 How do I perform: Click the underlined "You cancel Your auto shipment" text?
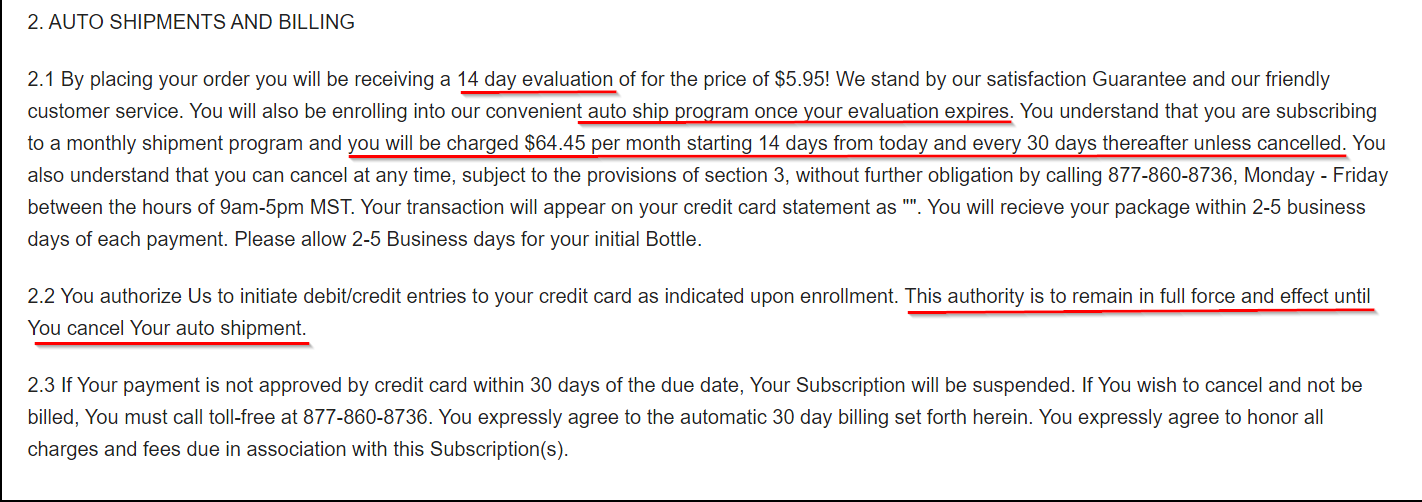[166, 329]
